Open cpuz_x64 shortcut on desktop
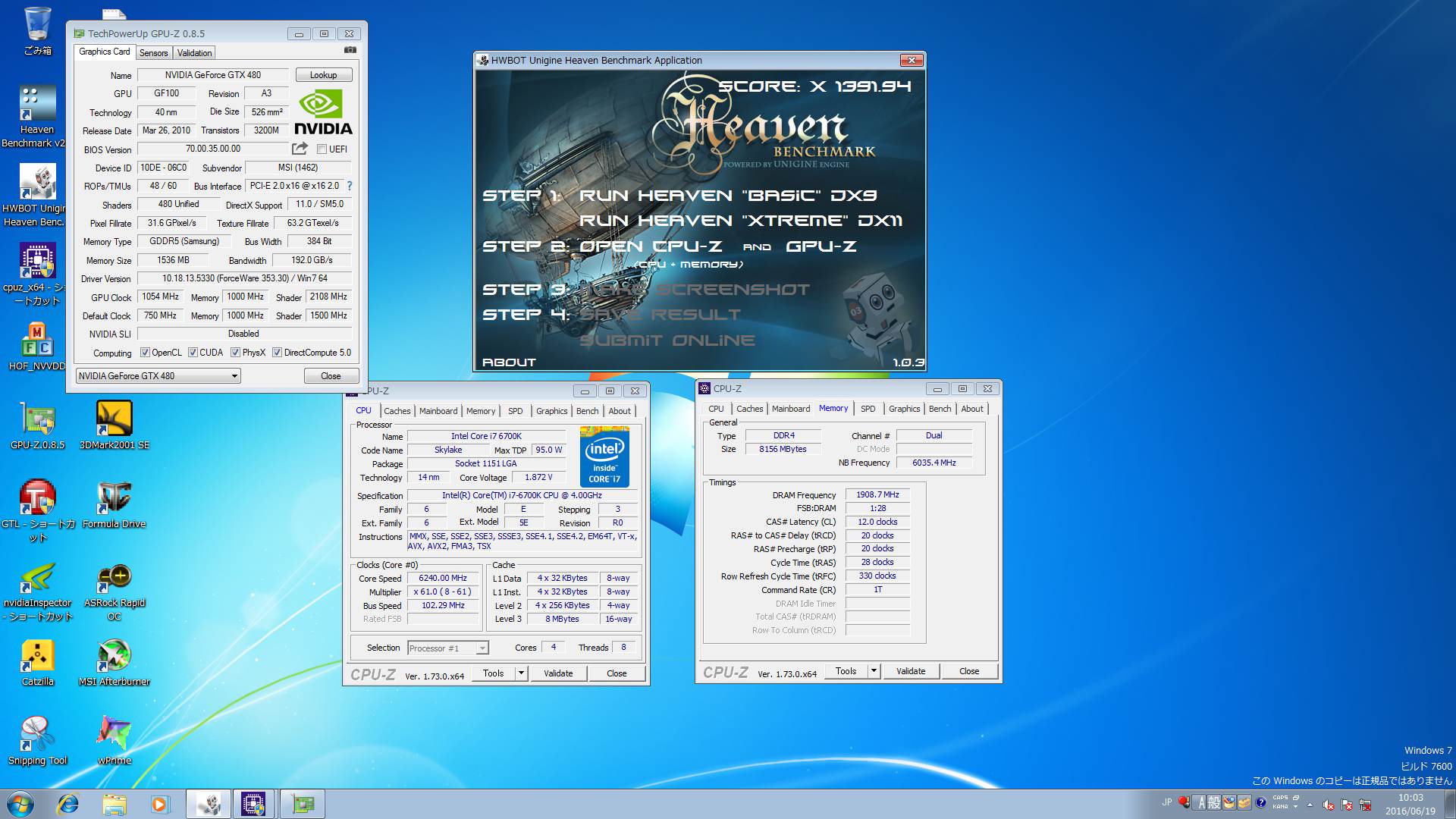This screenshot has height=819, width=1456. click(37, 275)
